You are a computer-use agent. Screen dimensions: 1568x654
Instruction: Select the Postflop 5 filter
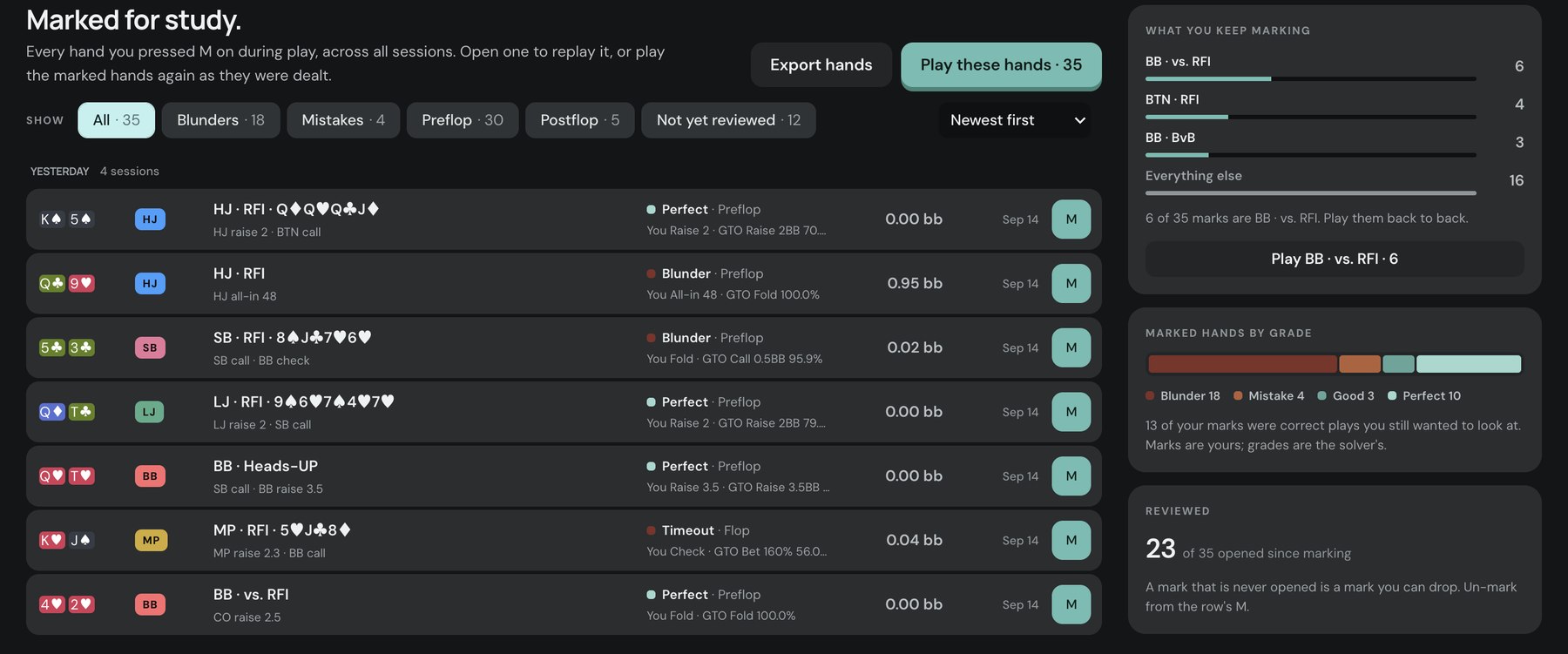(x=579, y=120)
